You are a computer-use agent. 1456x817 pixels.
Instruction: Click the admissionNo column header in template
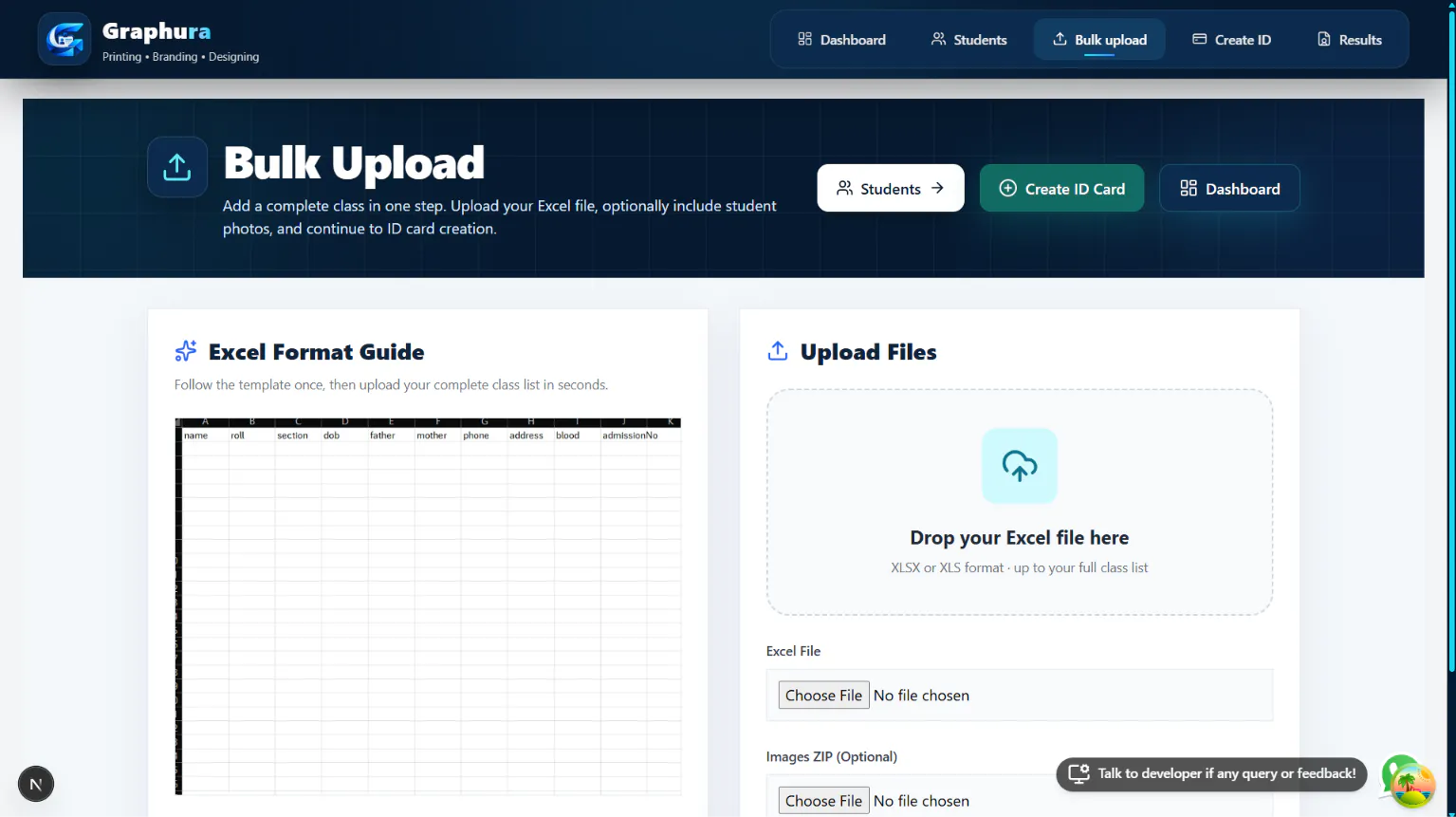[x=630, y=436]
